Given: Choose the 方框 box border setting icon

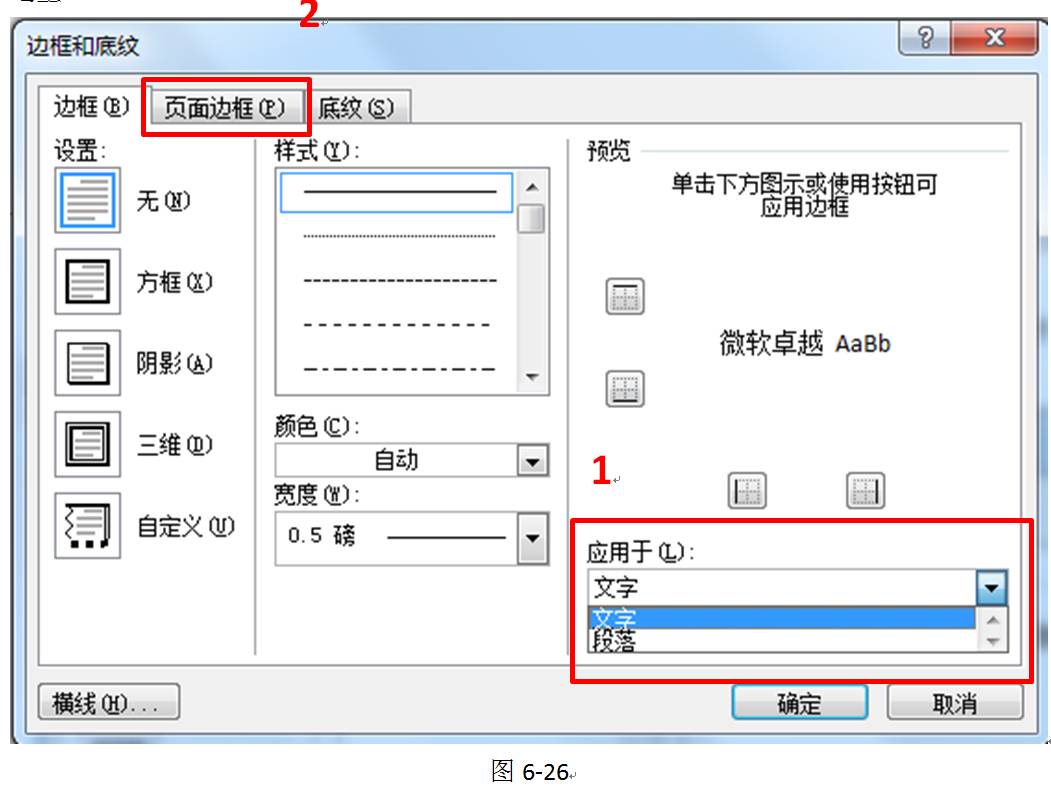Looking at the screenshot, I should tap(88, 282).
